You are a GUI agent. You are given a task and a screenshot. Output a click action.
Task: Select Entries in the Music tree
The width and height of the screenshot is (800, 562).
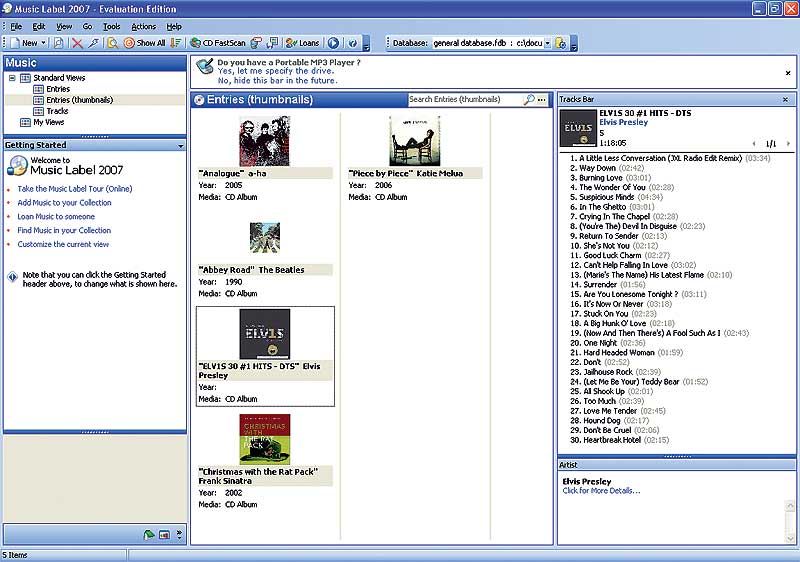coord(58,89)
